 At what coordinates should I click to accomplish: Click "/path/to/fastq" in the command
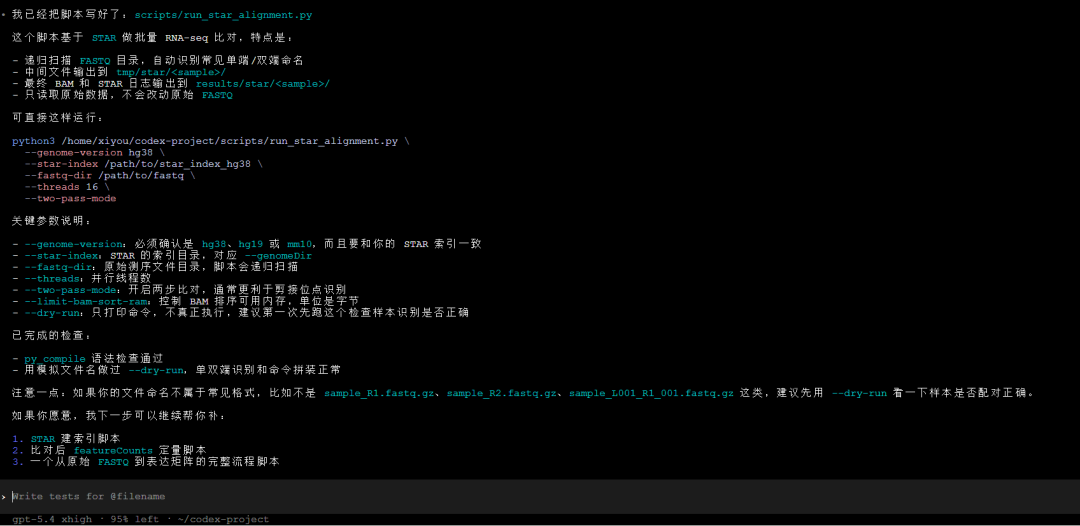point(141,176)
